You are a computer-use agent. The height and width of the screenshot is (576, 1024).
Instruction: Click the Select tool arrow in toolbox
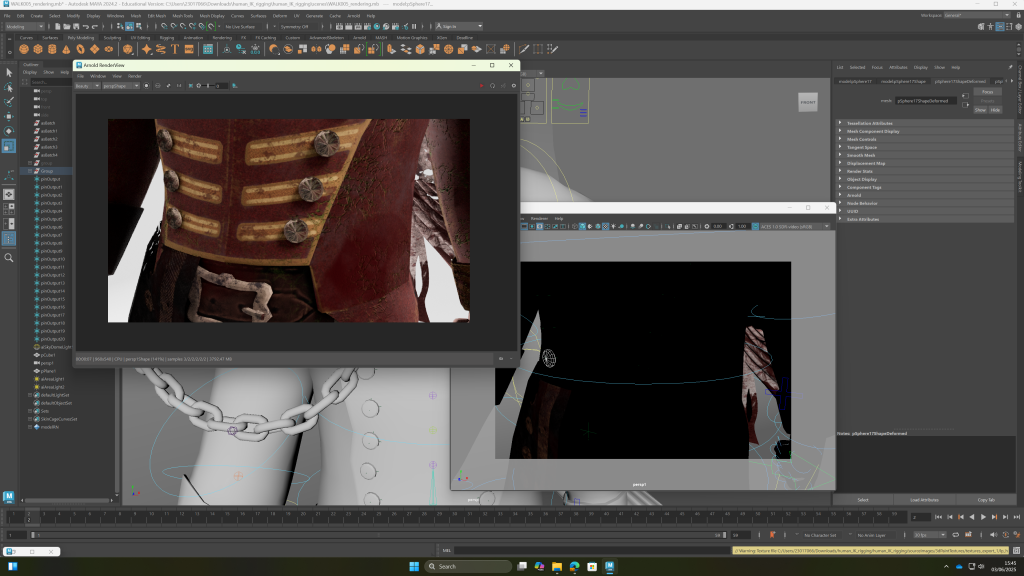(9, 72)
